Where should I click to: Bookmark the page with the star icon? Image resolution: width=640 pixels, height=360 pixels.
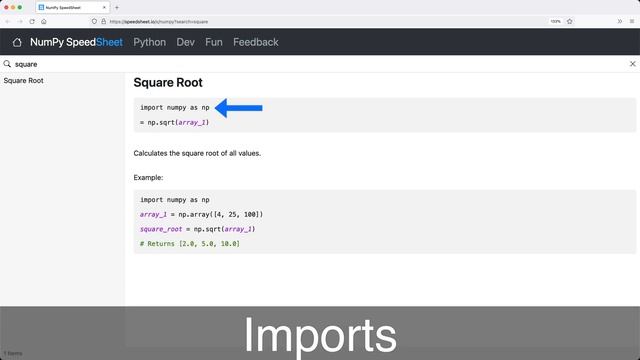coord(569,21)
